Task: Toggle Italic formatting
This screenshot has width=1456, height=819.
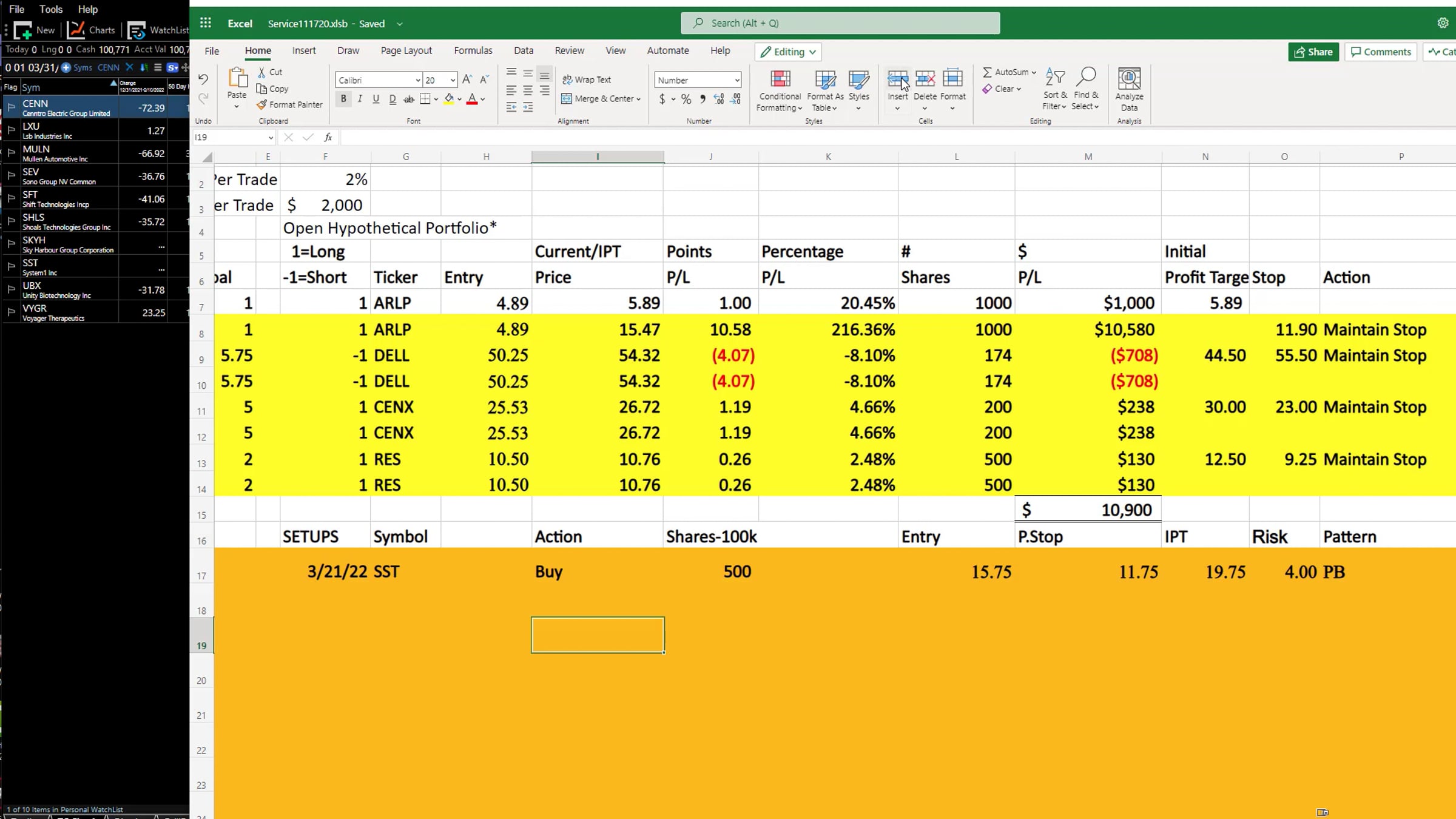Action: 360,99
